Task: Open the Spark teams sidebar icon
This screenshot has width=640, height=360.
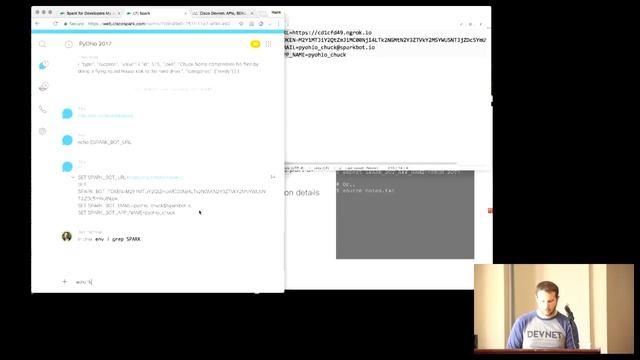Action: tap(43, 87)
